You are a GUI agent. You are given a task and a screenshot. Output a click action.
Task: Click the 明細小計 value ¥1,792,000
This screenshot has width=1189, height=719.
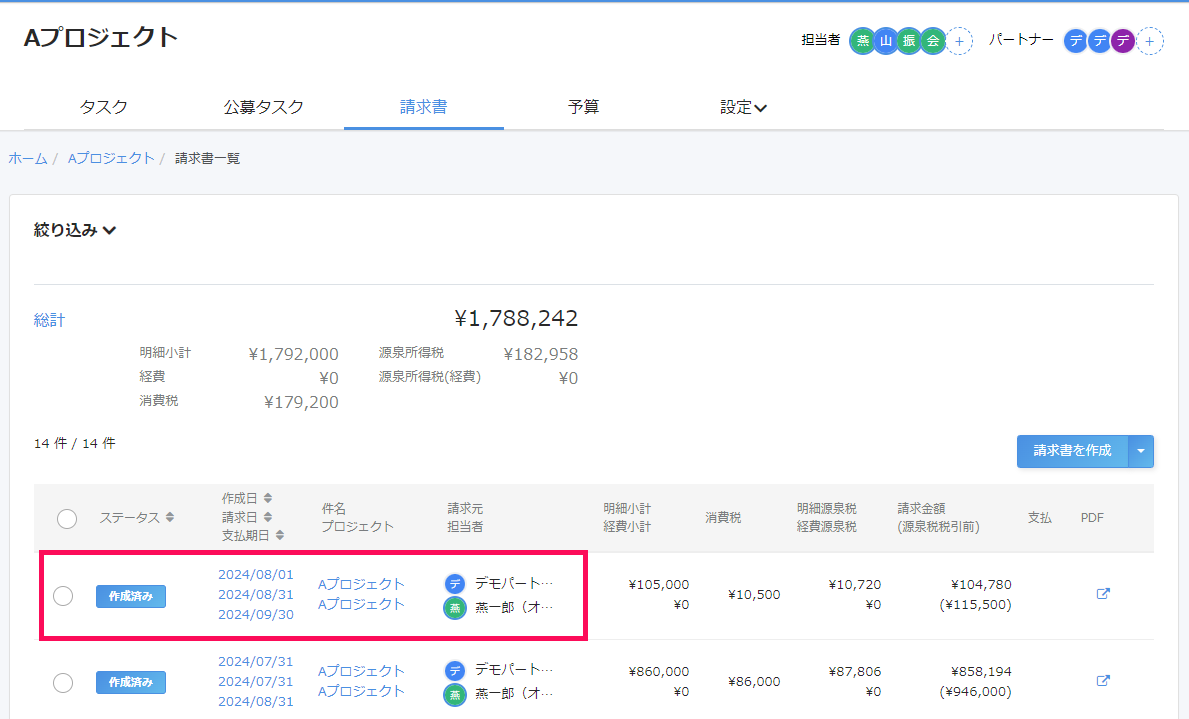pyautogui.click(x=293, y=354)
